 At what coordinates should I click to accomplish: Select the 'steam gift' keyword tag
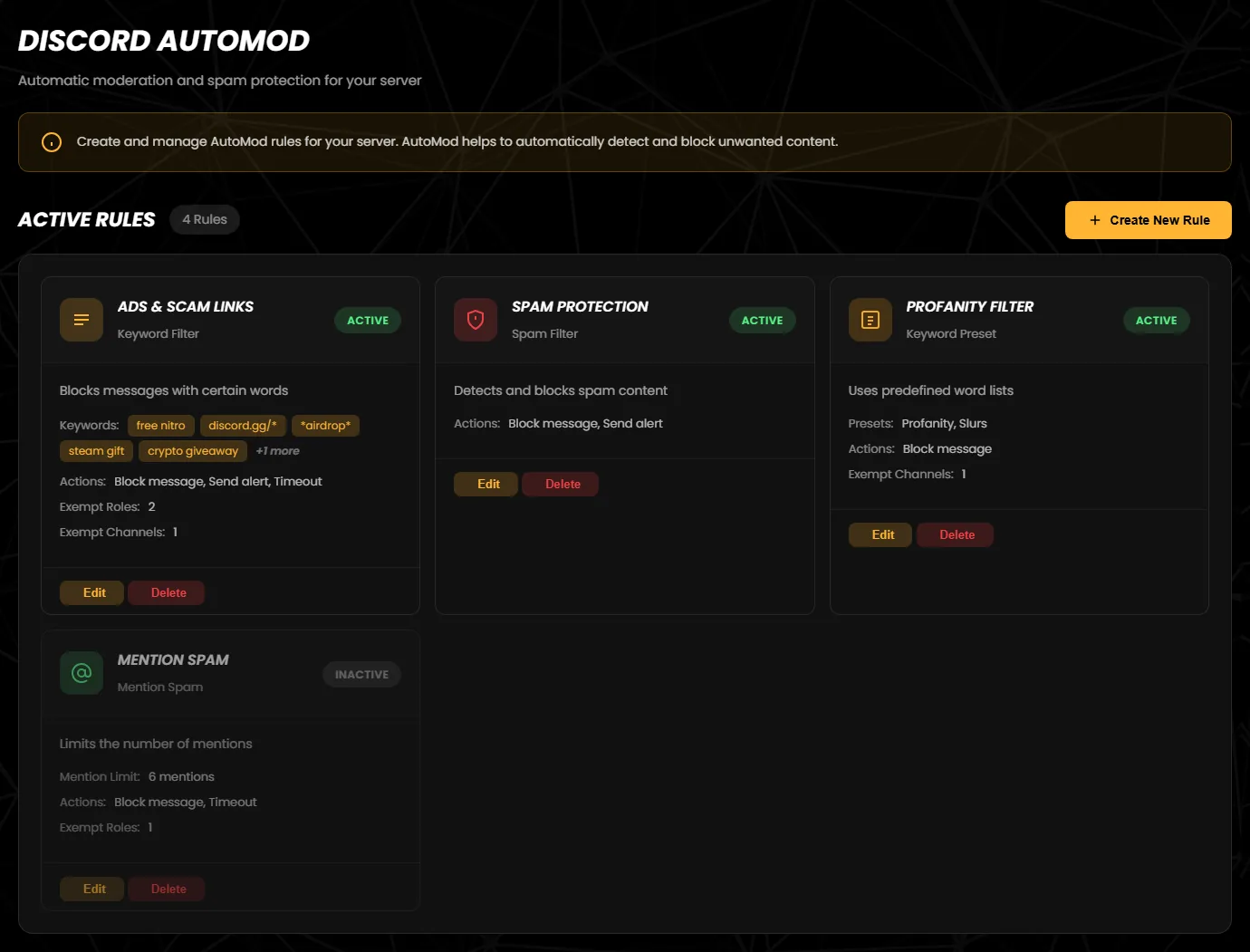[x=97, y=451]
